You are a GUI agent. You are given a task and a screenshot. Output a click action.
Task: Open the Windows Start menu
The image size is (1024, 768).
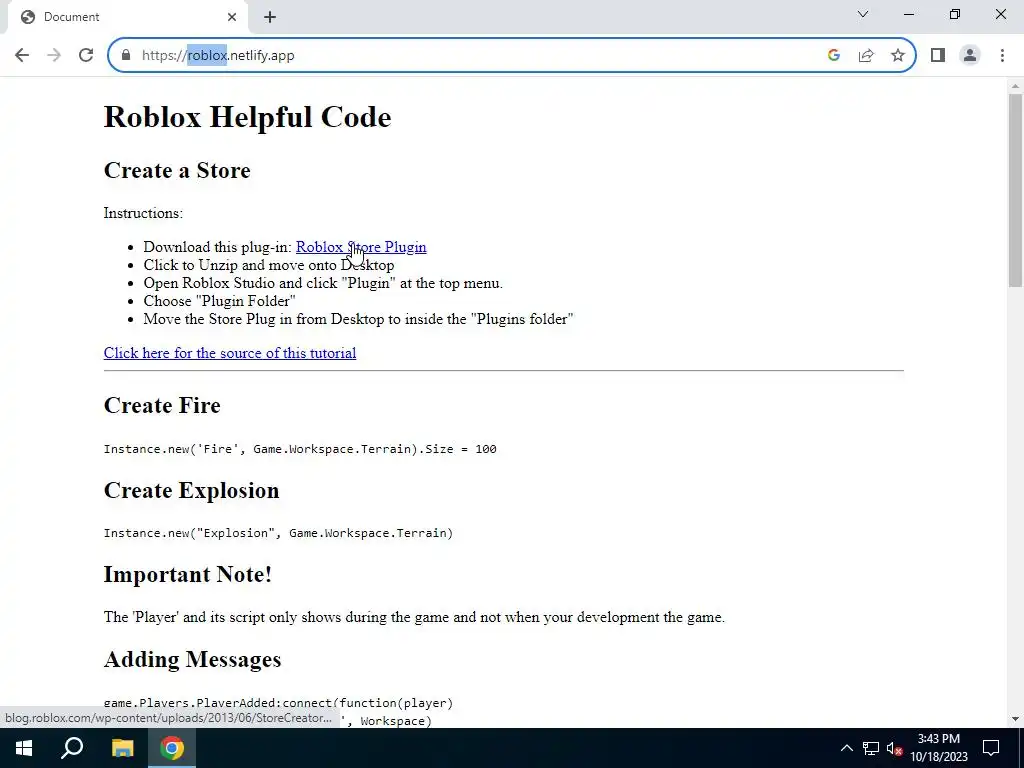click(x=24, y=748)
